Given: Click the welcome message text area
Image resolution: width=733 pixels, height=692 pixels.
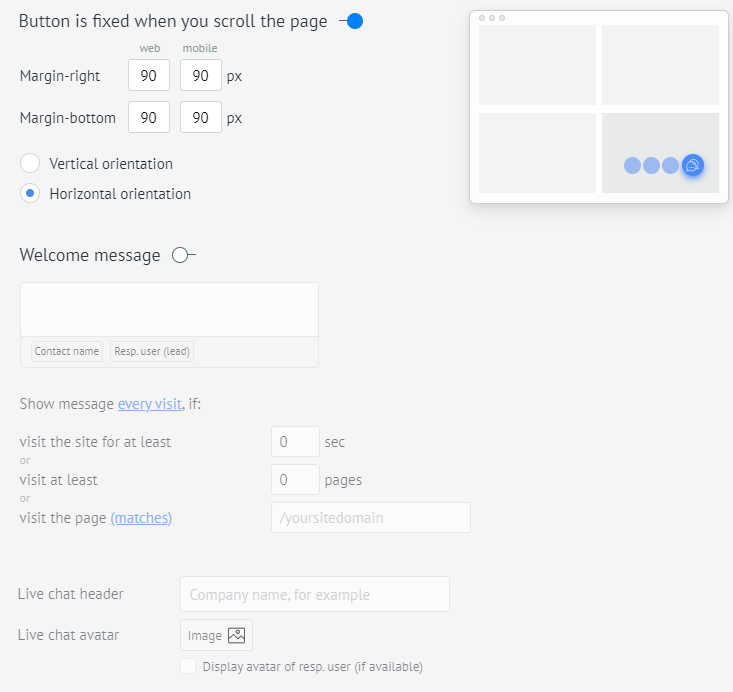Looking at the screenshot, I should (169, 310).
